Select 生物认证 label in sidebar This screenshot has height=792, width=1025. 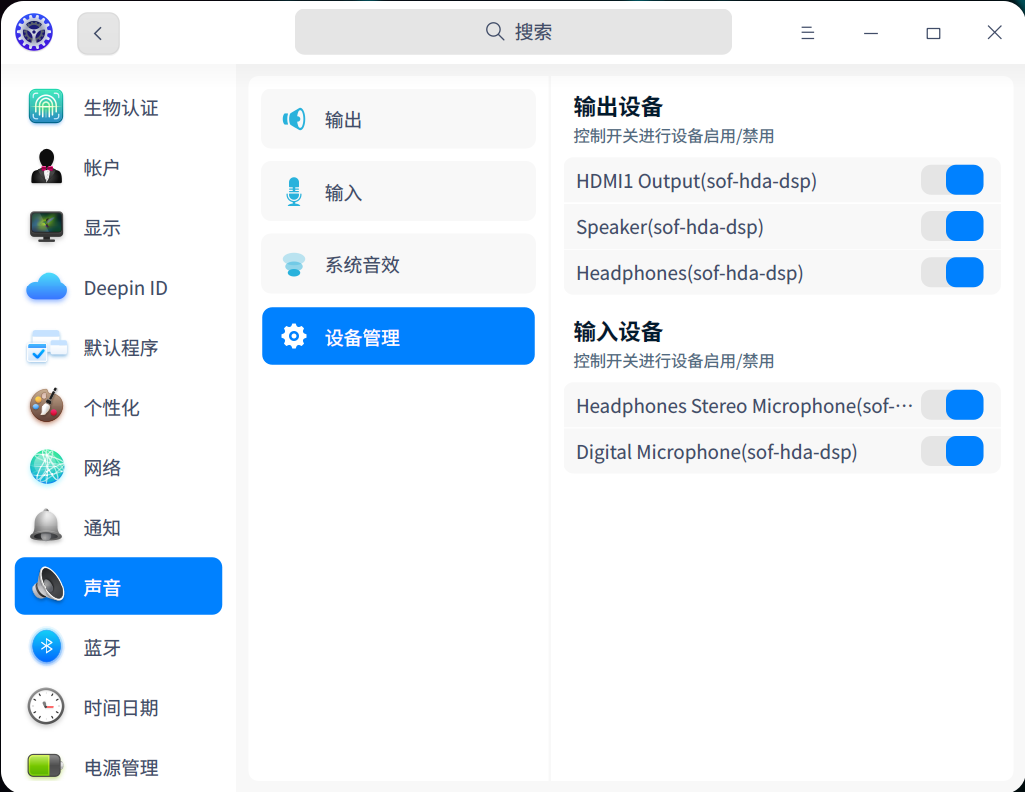[x=121, y=108]
